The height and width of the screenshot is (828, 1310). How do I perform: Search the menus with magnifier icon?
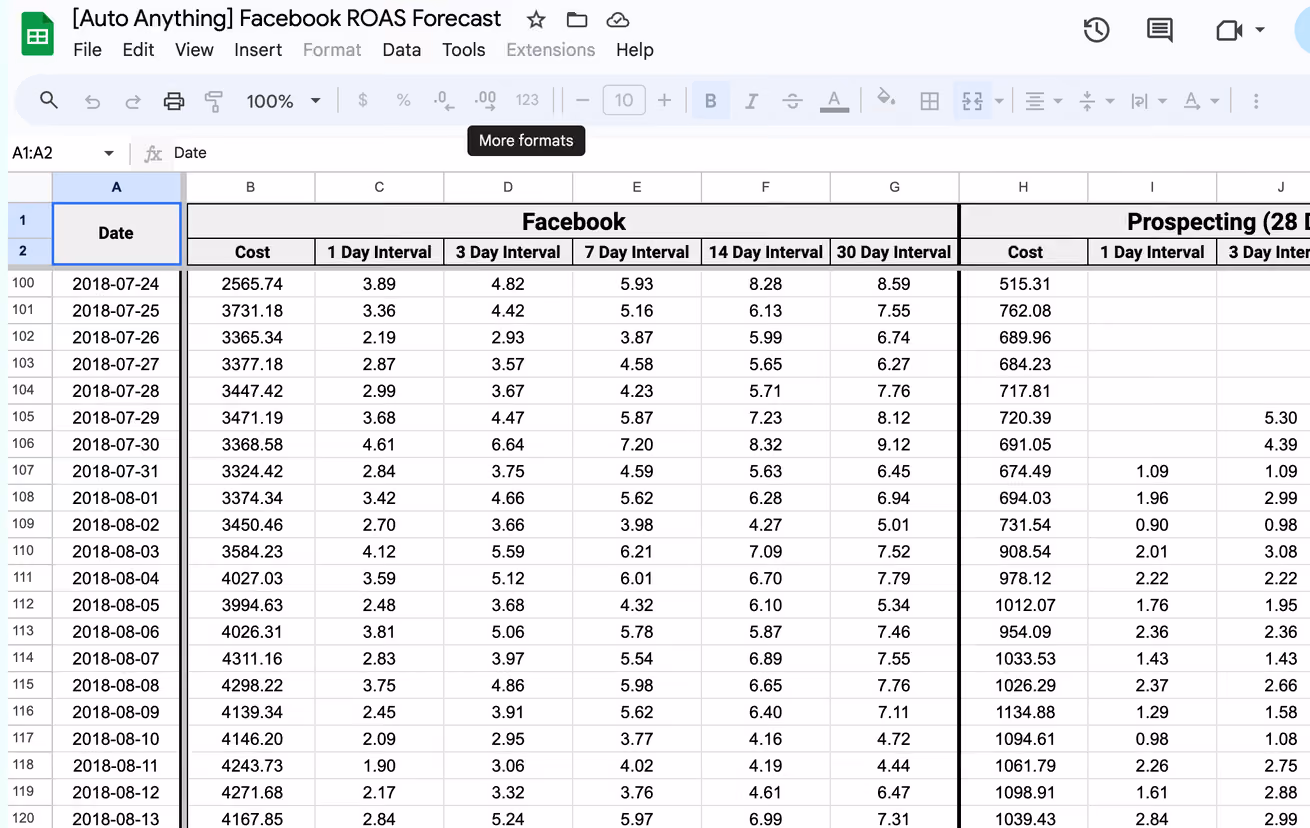click(x=48, y=100)
